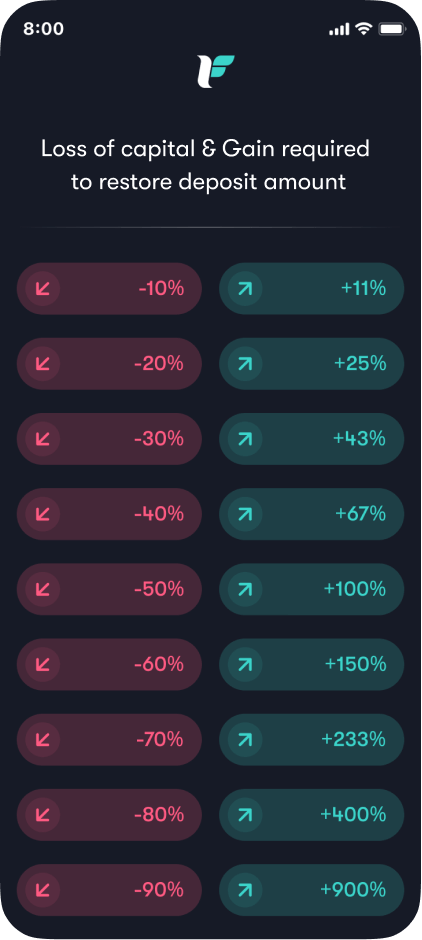Select the -20% loss pill

click(x=109, y=364)
